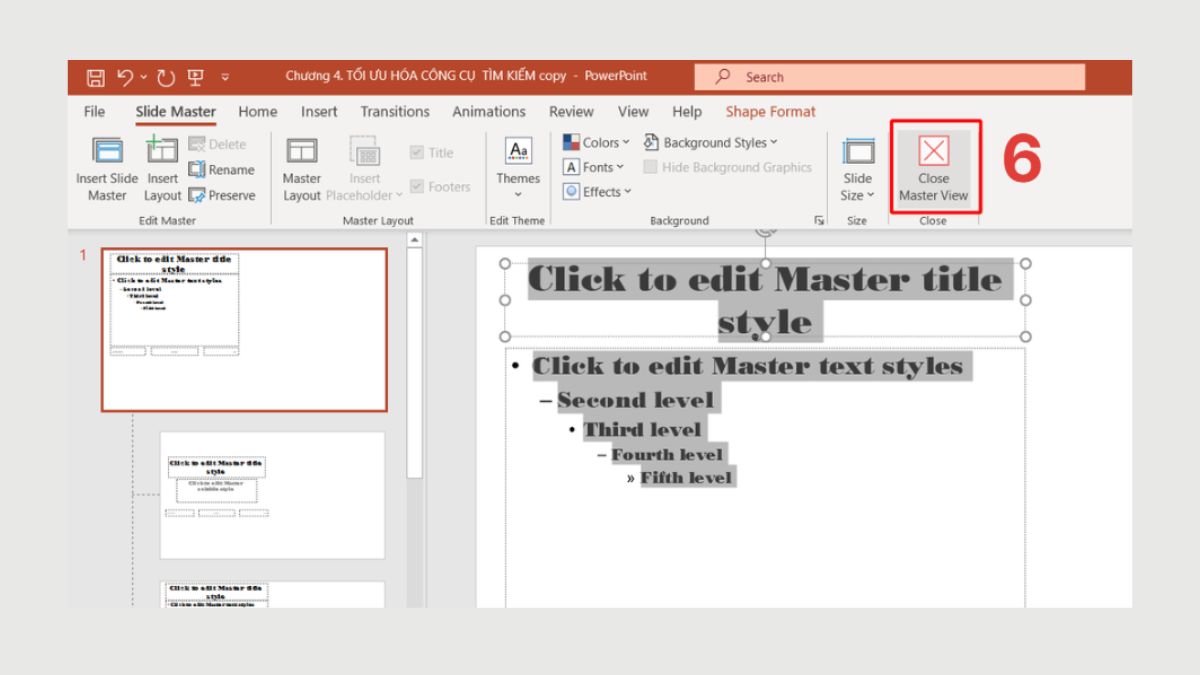Click the Preserve master icon
The image size is (1200, 675).
198,196
